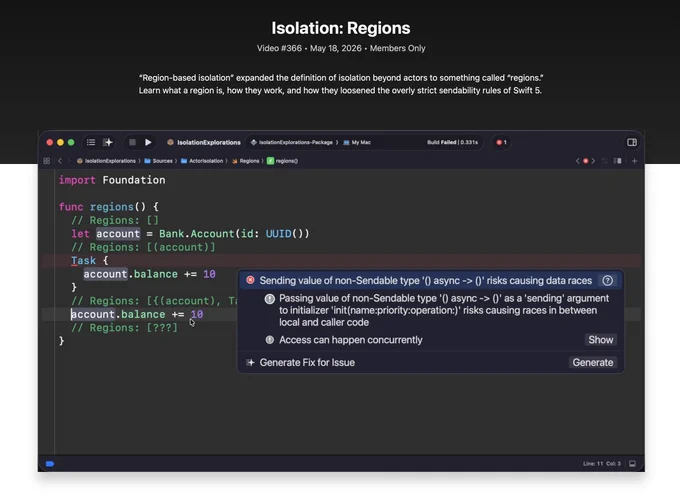
Task: Jump to the next issue arrow
Action: pyautogui.click(x=593, y=161)
